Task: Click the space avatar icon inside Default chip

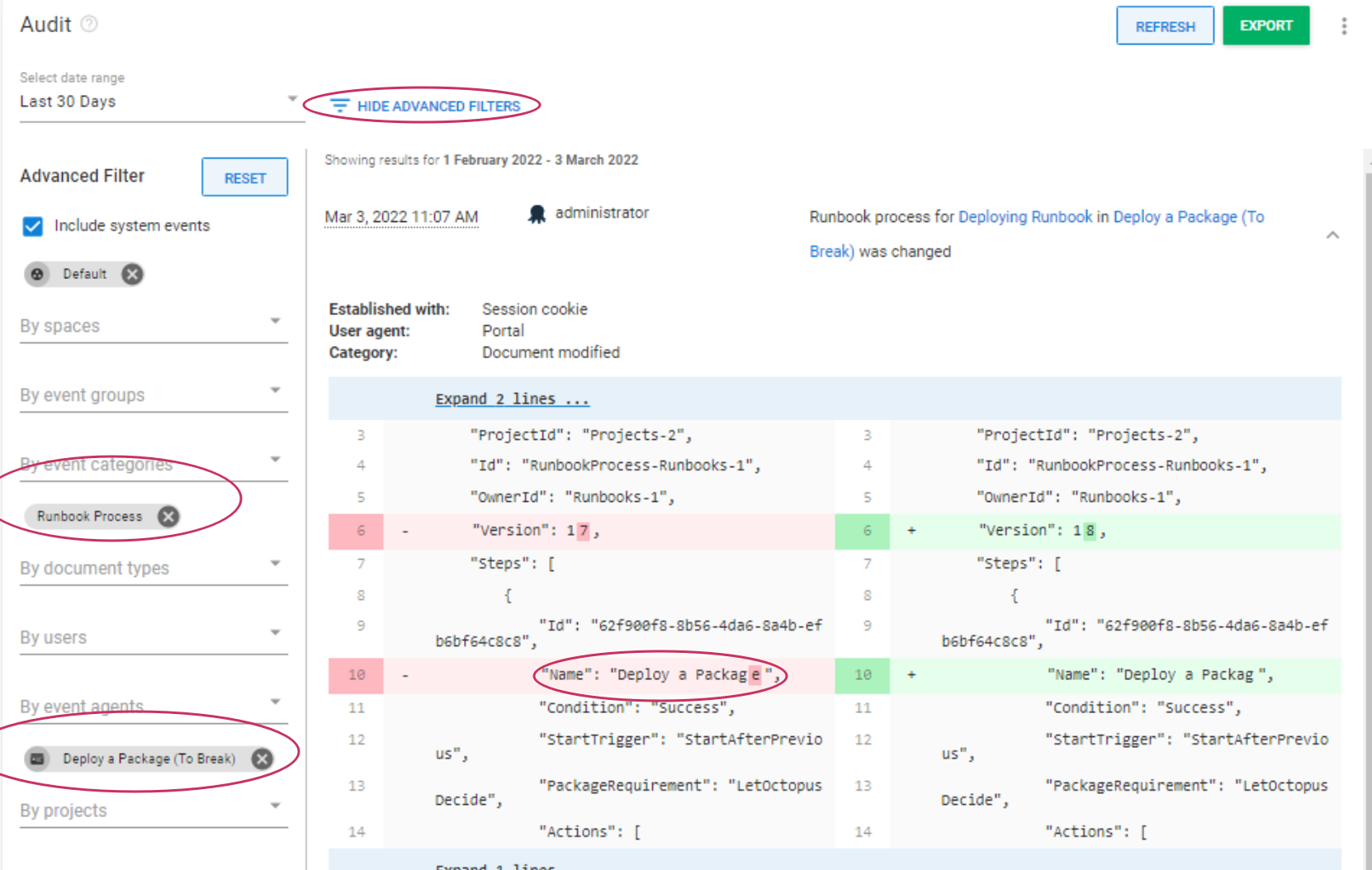Action: coord(38,274)
